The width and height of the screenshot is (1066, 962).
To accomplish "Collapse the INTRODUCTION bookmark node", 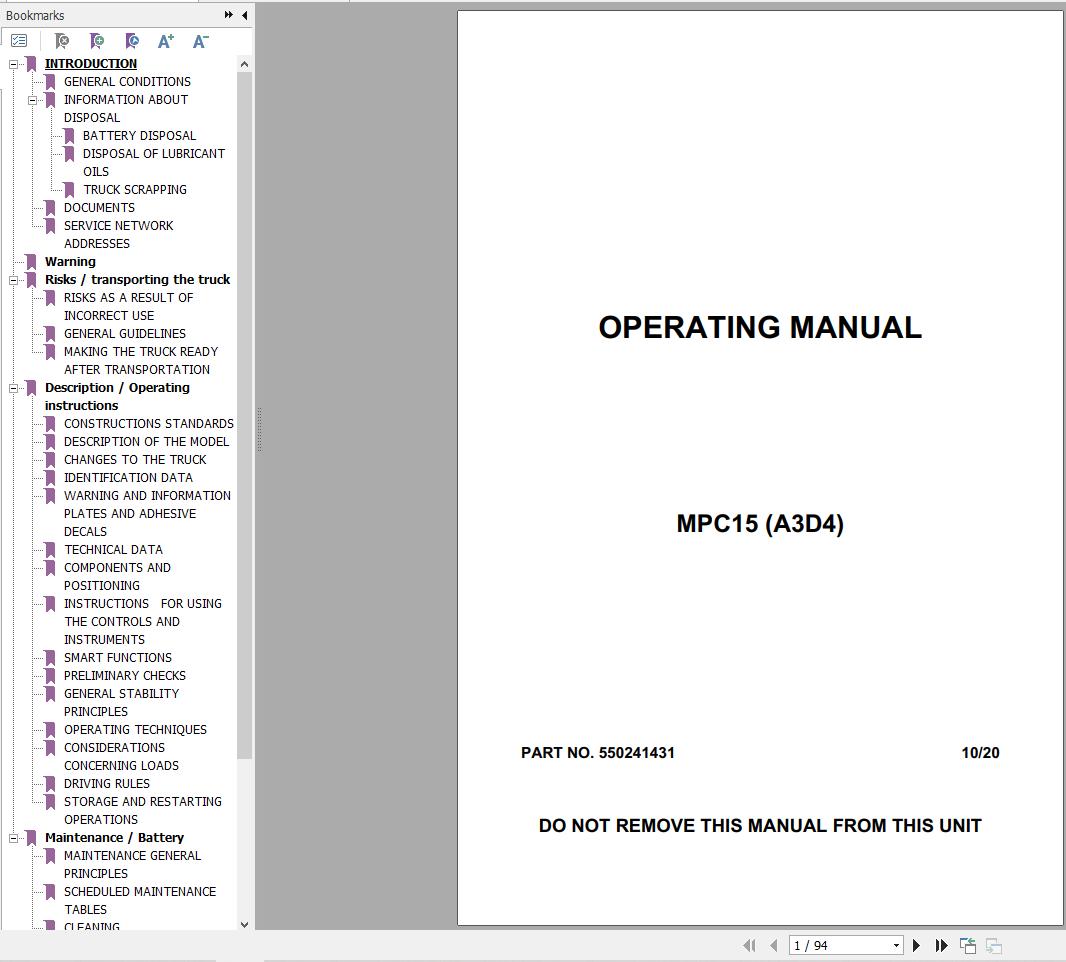I will pos(13,64).
